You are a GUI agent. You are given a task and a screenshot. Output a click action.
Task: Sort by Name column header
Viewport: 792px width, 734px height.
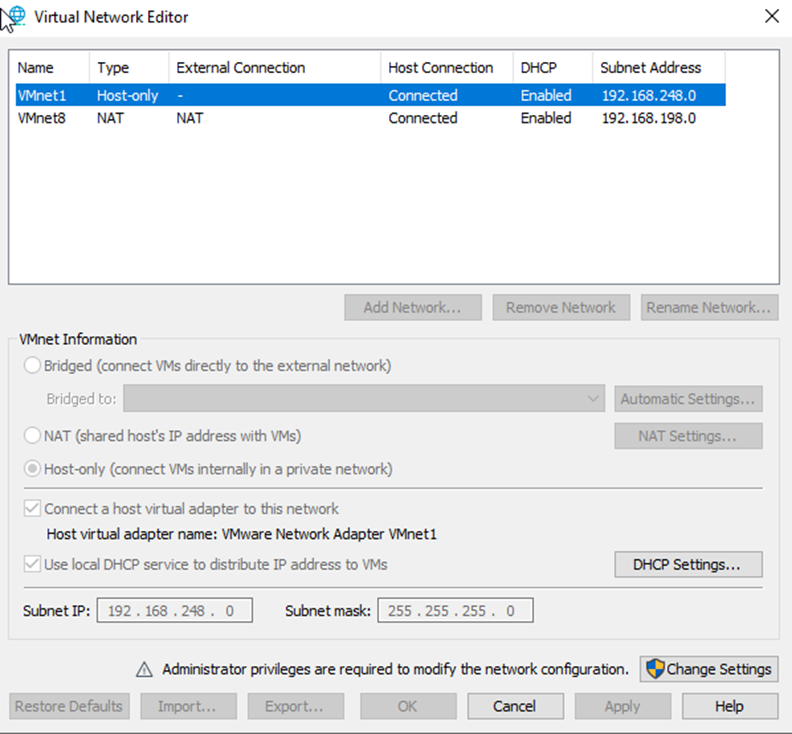[53, 68]
